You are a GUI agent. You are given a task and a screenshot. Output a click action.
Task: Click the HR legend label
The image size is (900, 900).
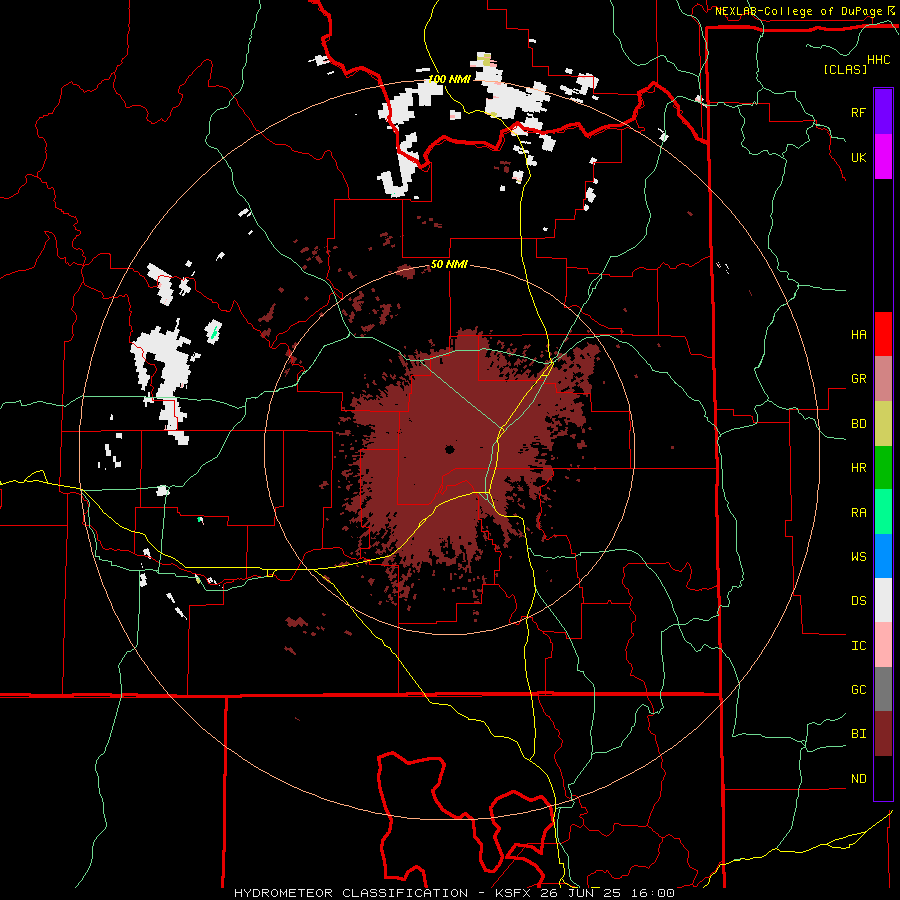click(x=858, y=468)
